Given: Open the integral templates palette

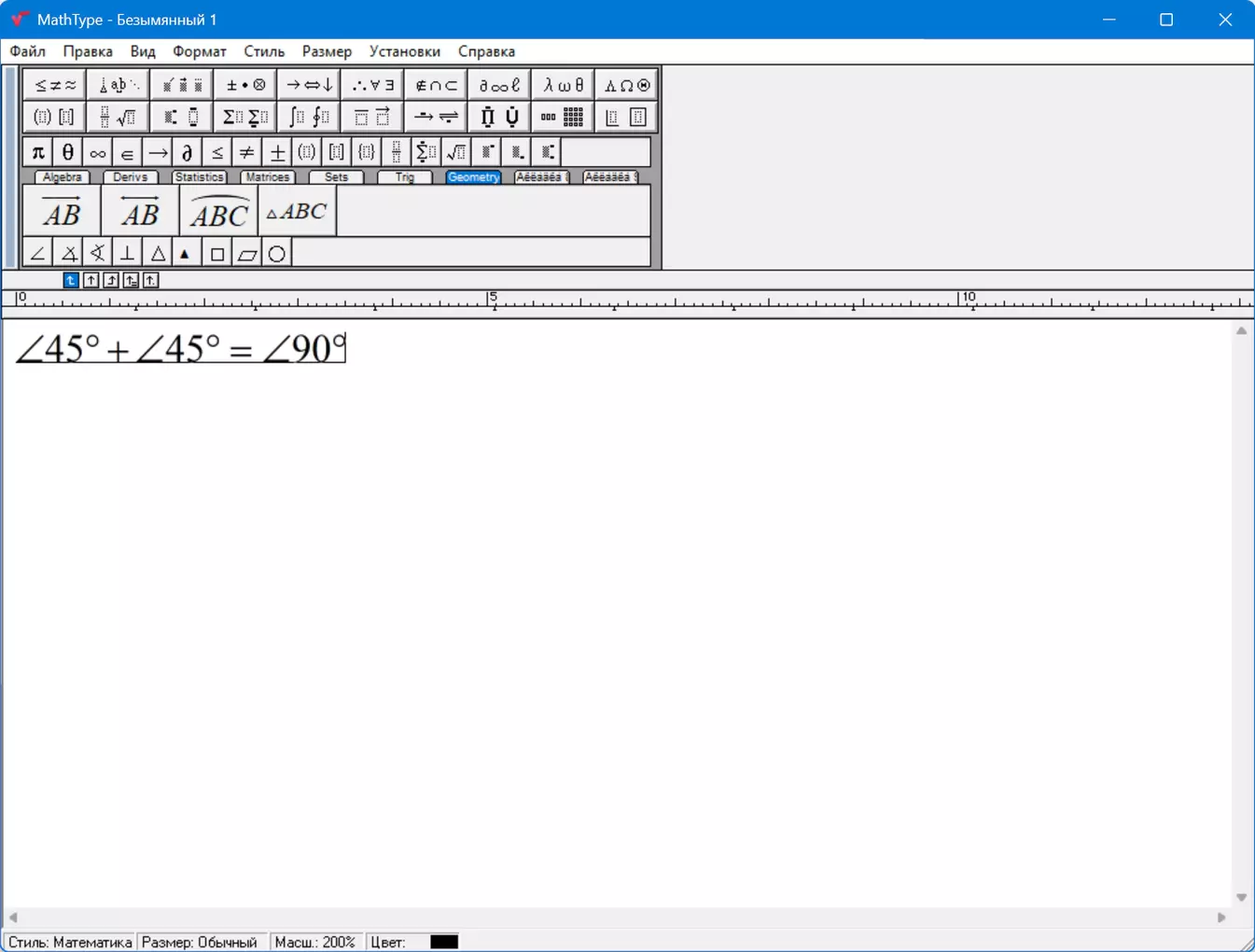Looking at the screenshot, I should point(309,117).
